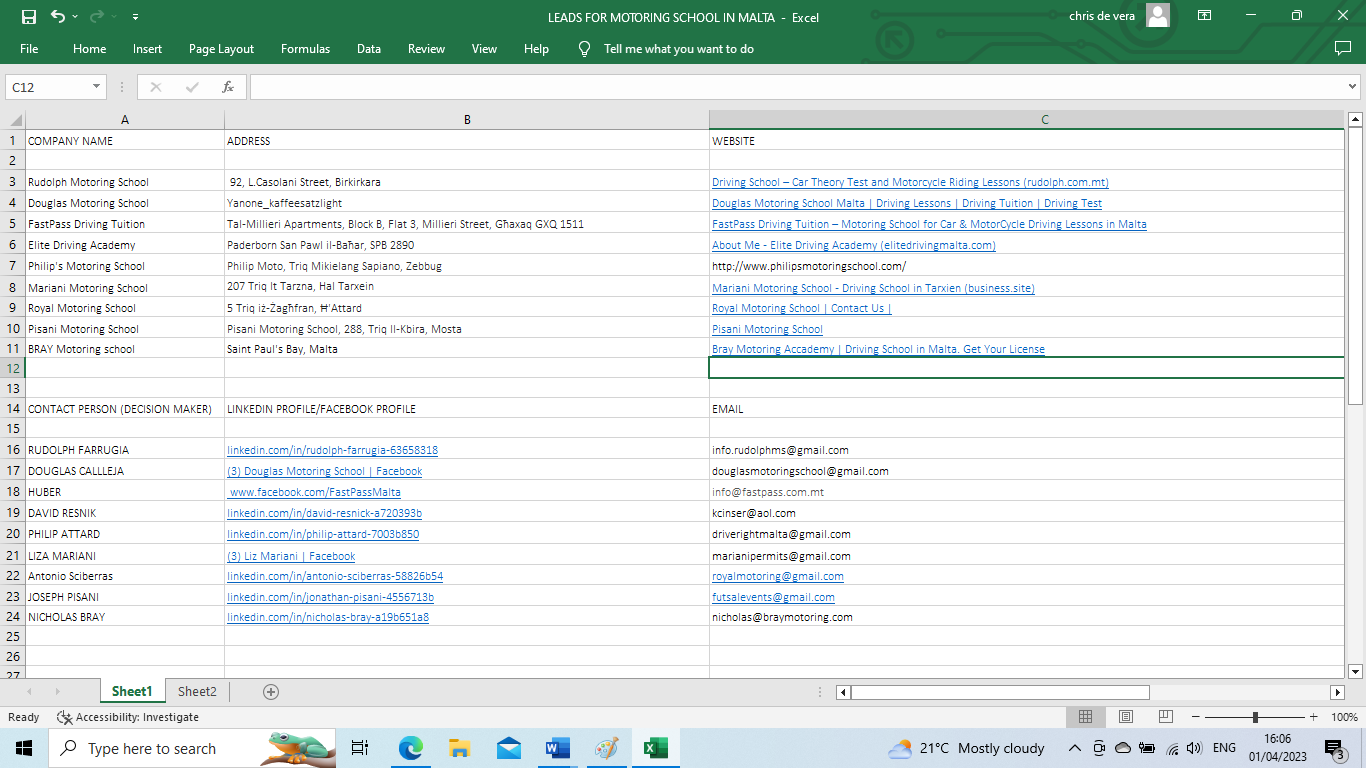
Task: Click the Tell me search field
Action: coord(678,49)
